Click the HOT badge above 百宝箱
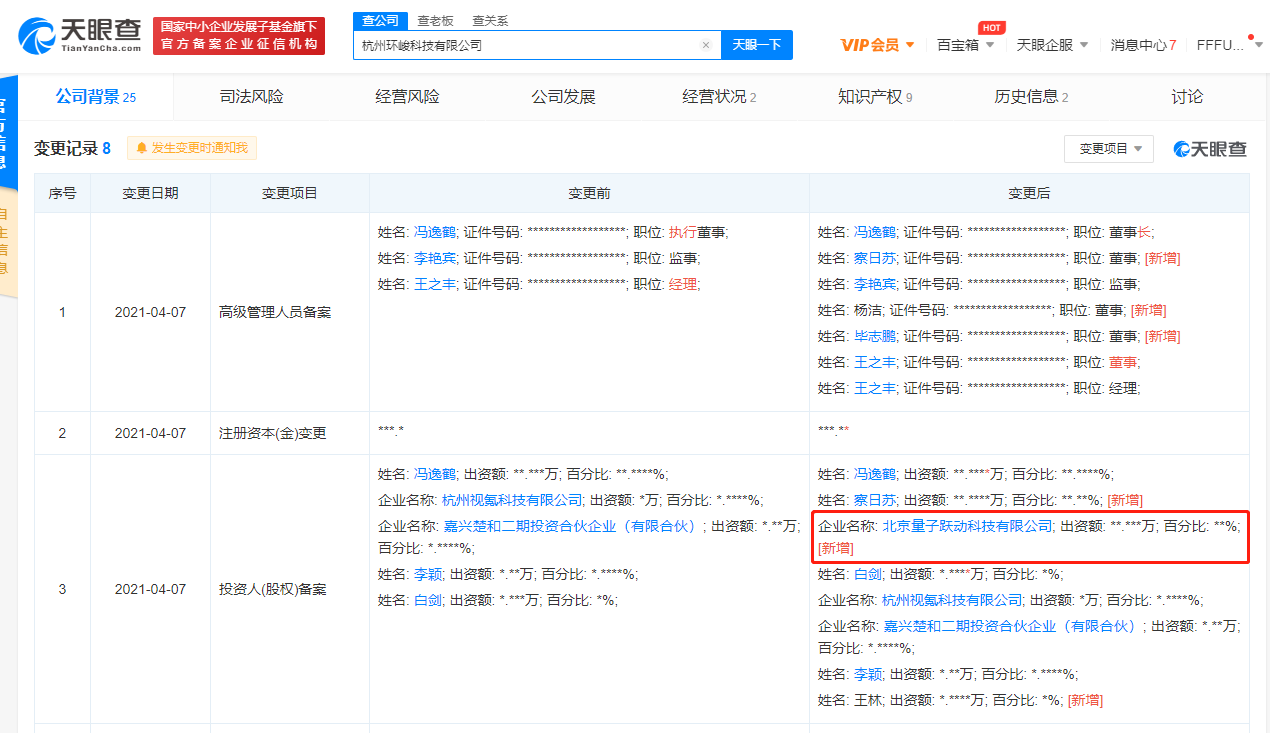The height and width of the screenshot is (733, 1270). (x=990, y=28)
